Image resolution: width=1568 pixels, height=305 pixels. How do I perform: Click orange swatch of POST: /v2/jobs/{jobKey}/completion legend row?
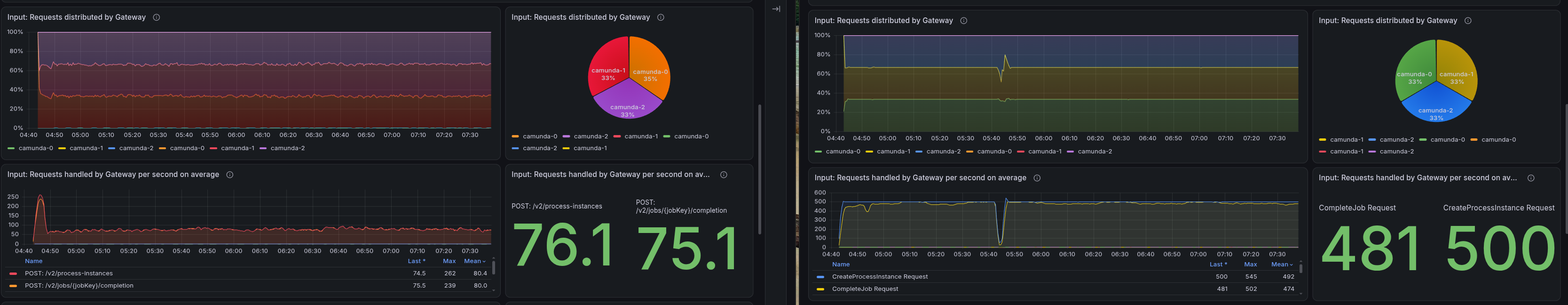pos(13,286)
